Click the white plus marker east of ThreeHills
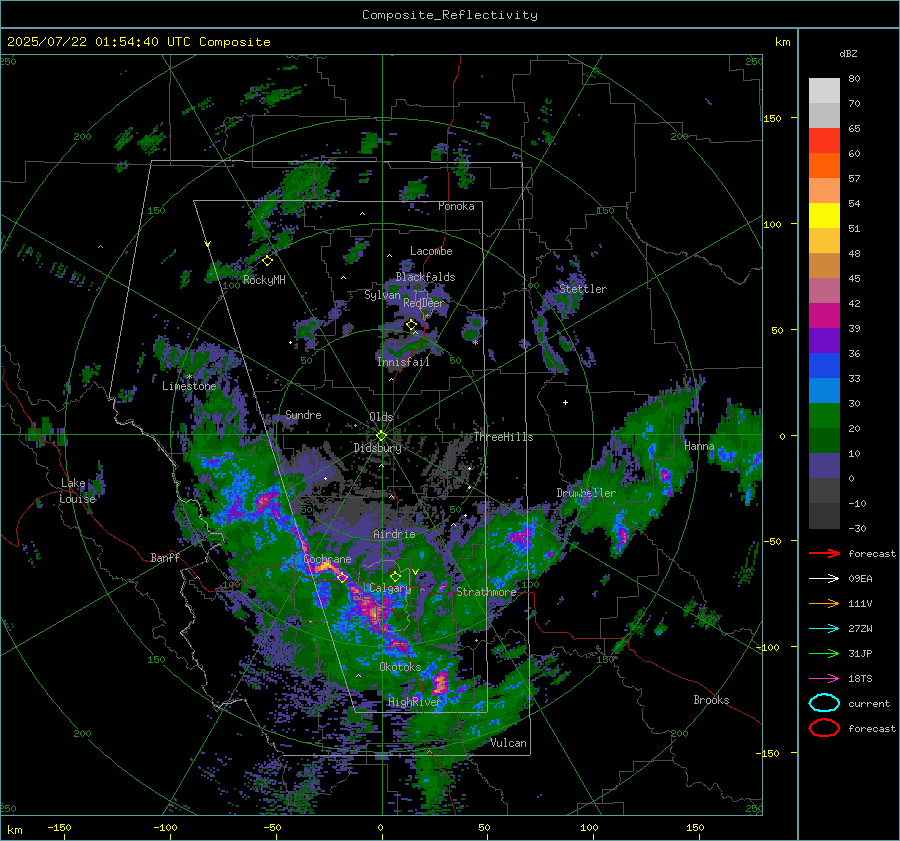Screen dimensions: 900x841 tap(565, 402)
